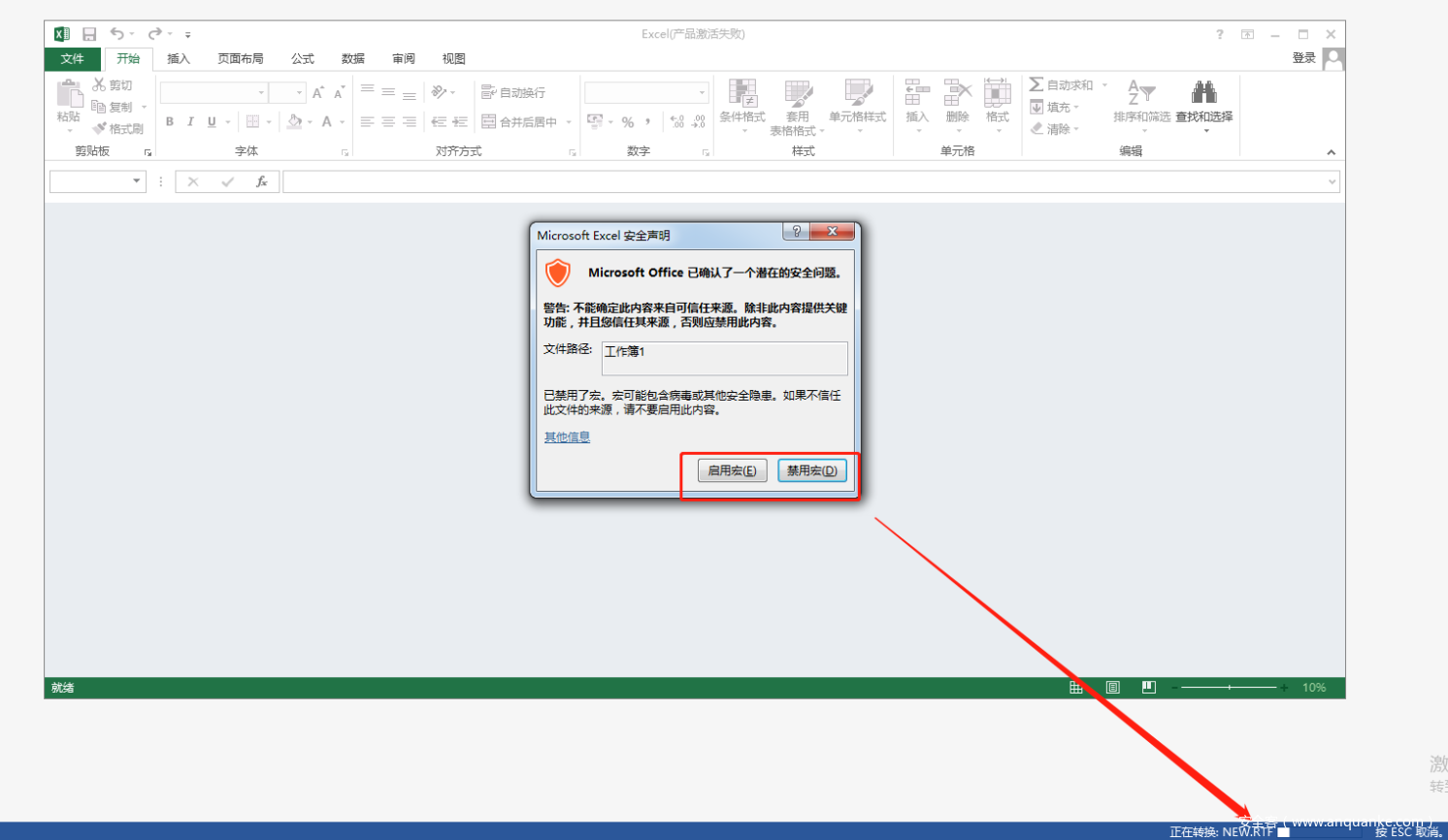
Task: Toggle Bold formatting B
Action: pos(170,121)
